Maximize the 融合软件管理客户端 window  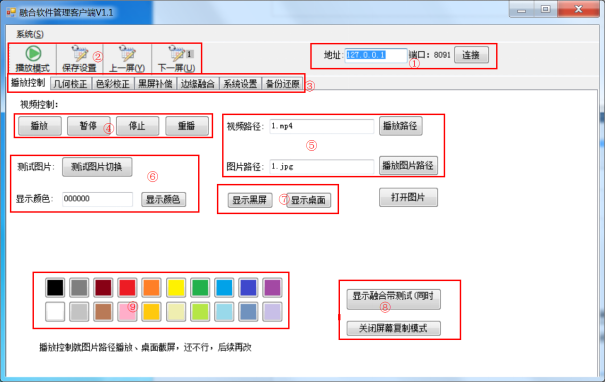point(546,9)
